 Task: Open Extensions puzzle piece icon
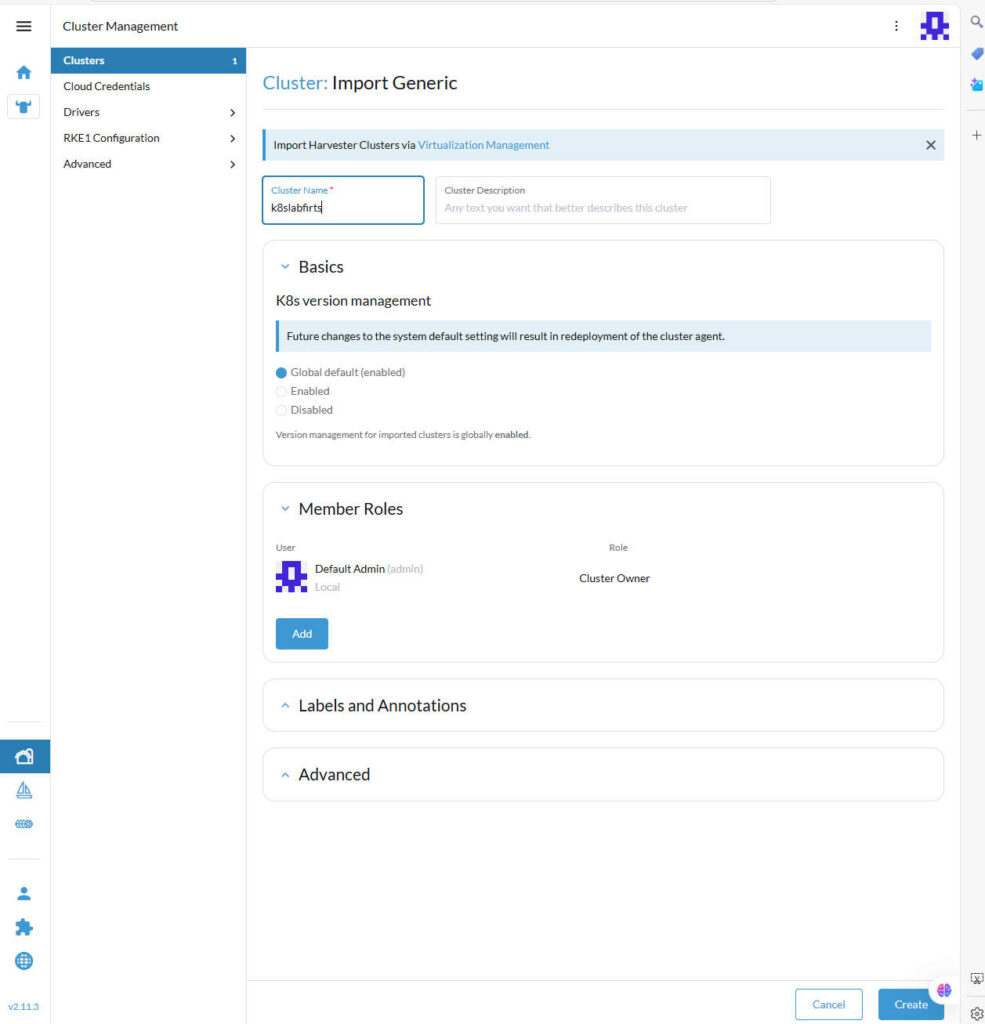24,927
